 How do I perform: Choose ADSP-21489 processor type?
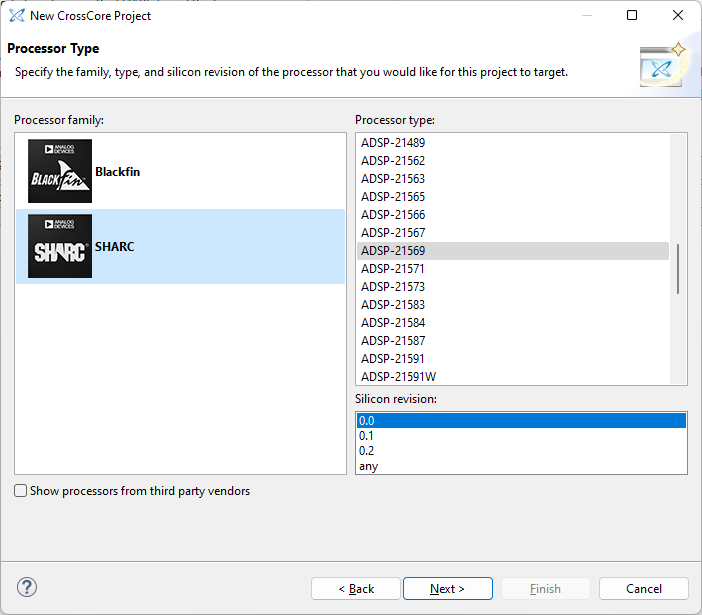[x=393, y=143]
